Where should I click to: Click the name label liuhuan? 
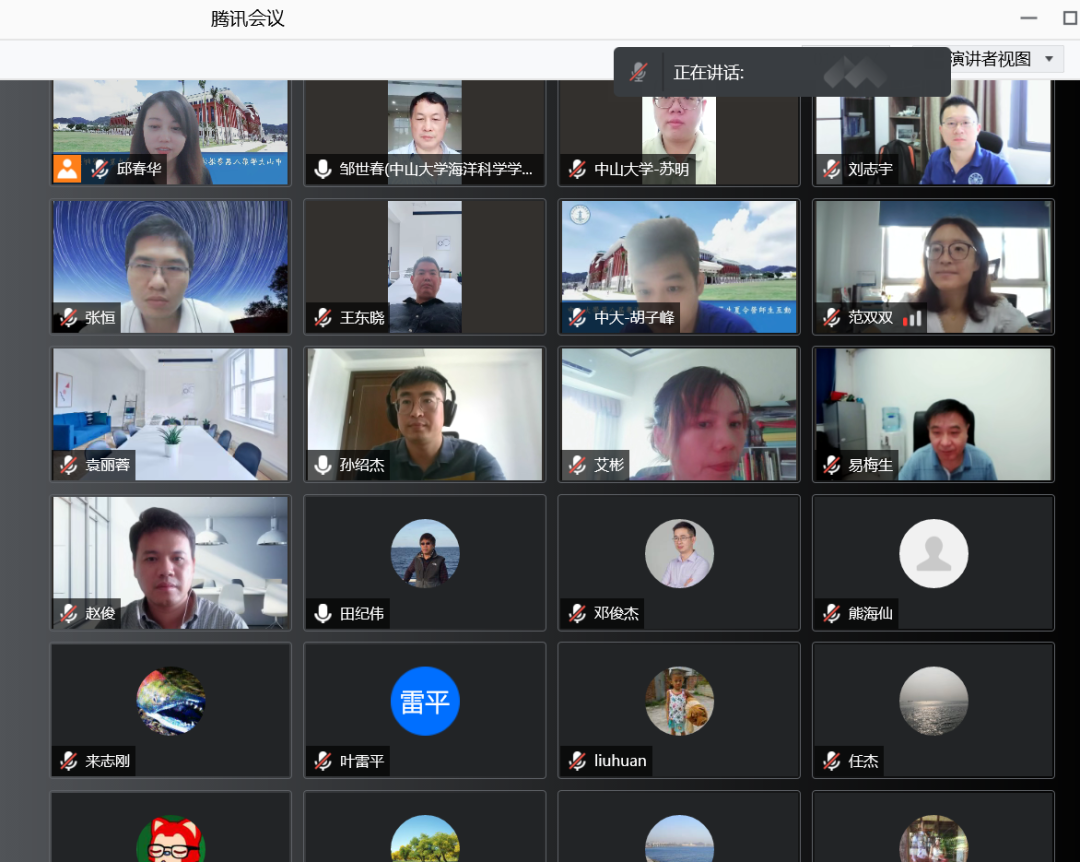click(621, 761)
